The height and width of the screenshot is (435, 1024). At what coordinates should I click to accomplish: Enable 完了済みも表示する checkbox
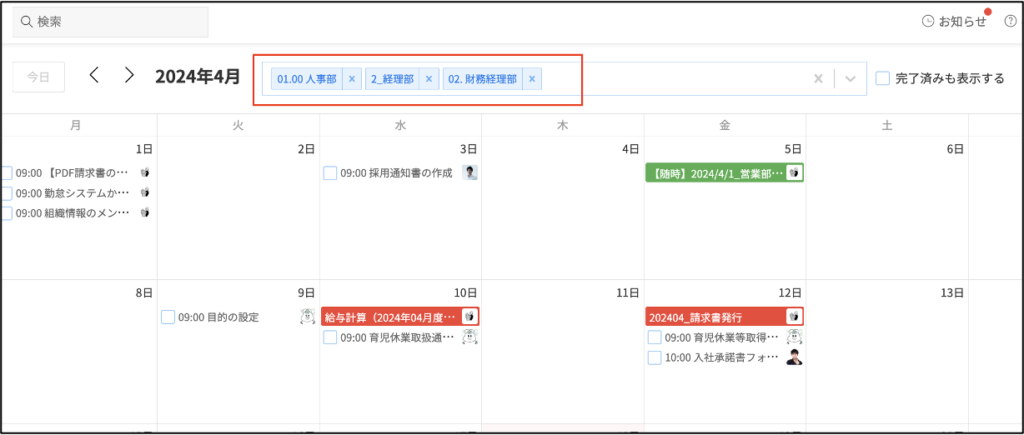(882, 78)
